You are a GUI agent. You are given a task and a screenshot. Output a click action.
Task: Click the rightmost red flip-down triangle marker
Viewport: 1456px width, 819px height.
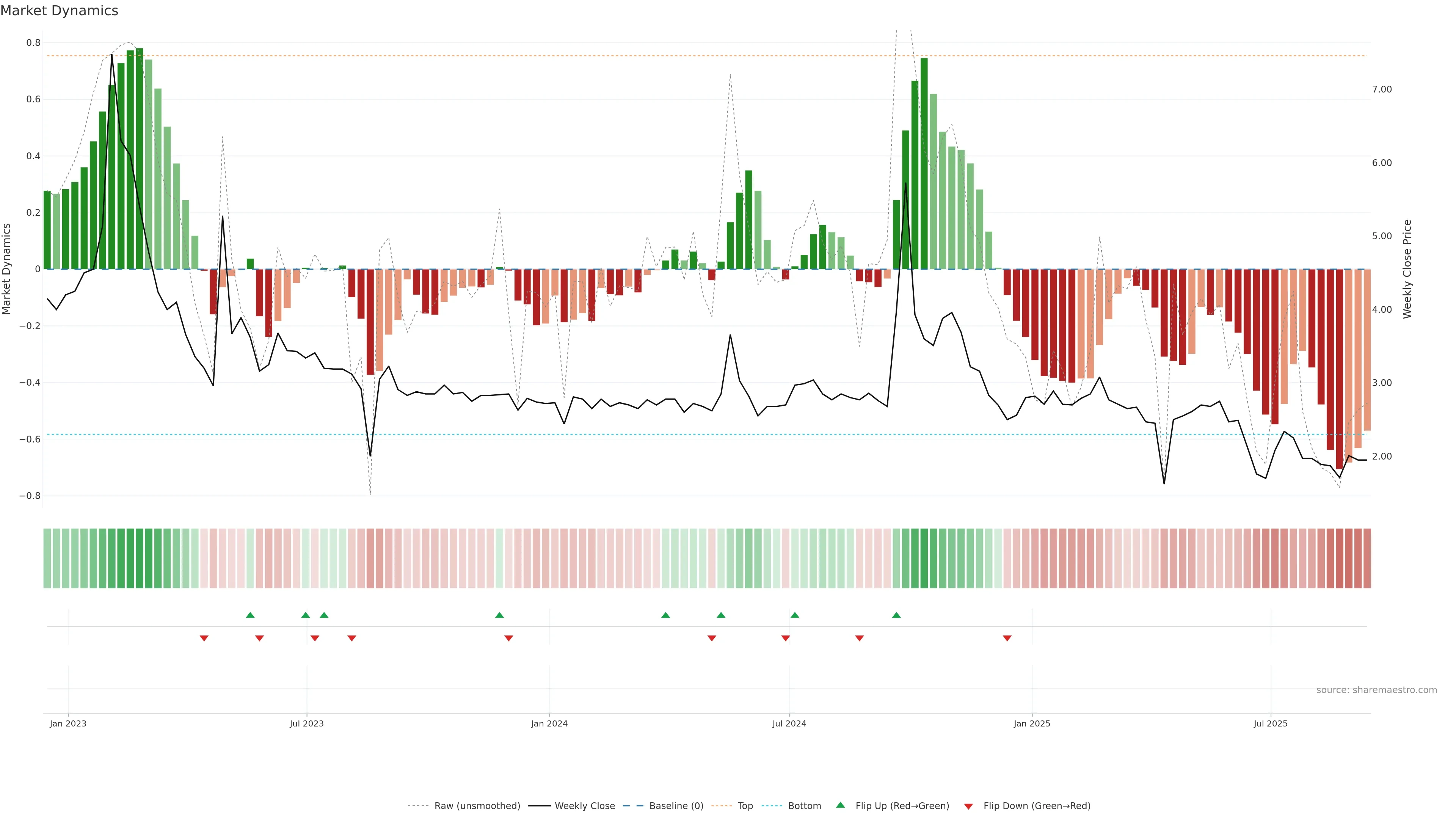[x=1007, y=638]
